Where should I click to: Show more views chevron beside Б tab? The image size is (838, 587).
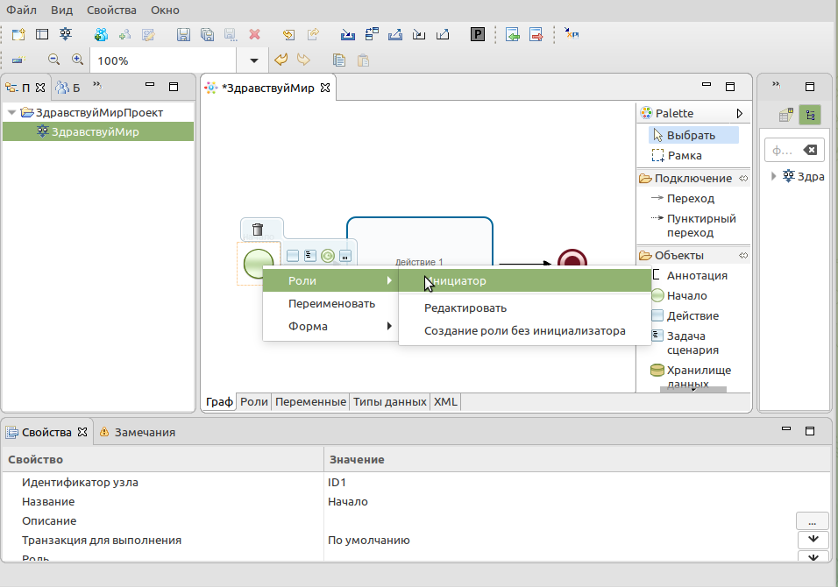(x=97, y=85)
